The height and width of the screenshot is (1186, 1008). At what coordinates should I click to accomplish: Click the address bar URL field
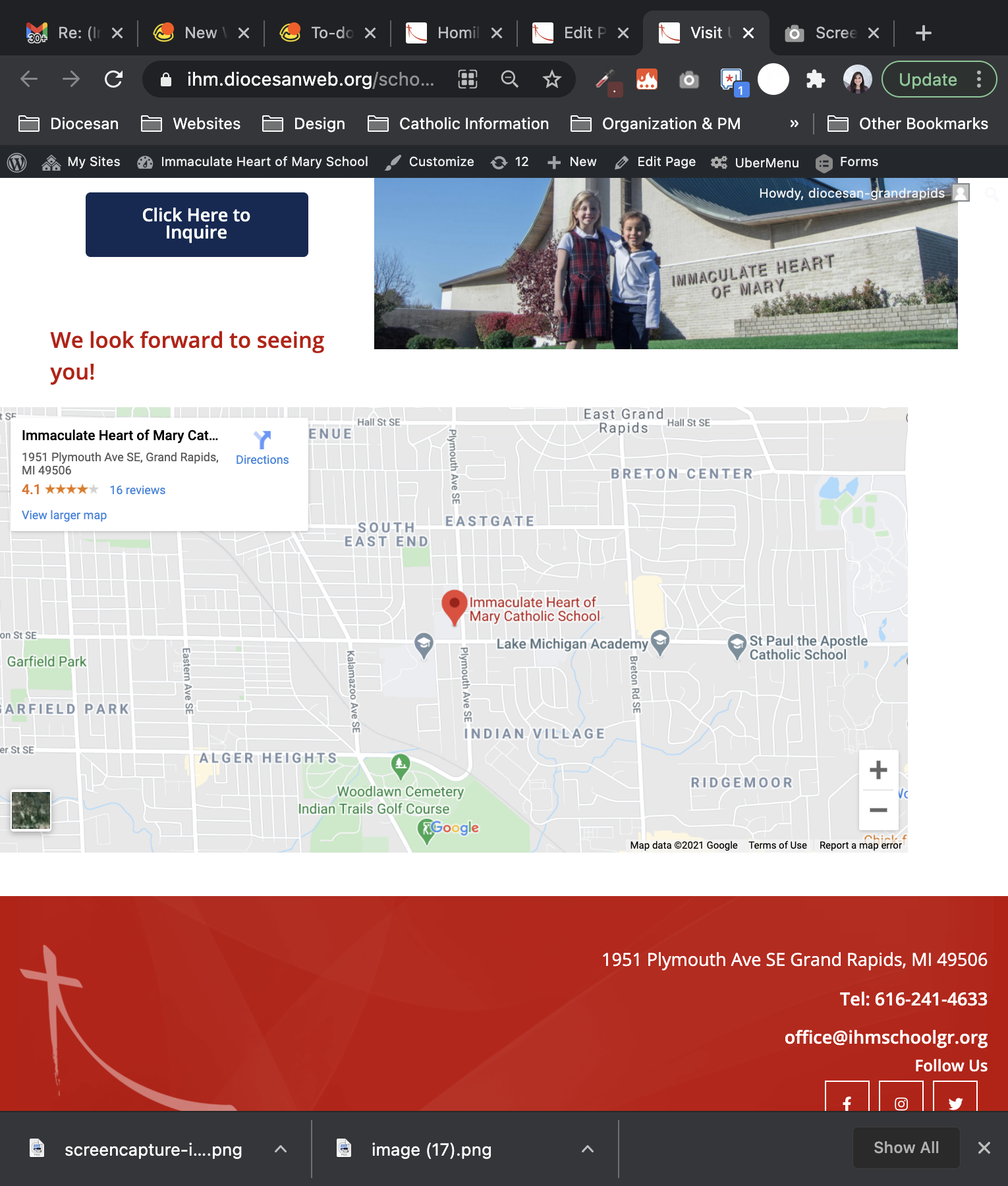(310, 80)
